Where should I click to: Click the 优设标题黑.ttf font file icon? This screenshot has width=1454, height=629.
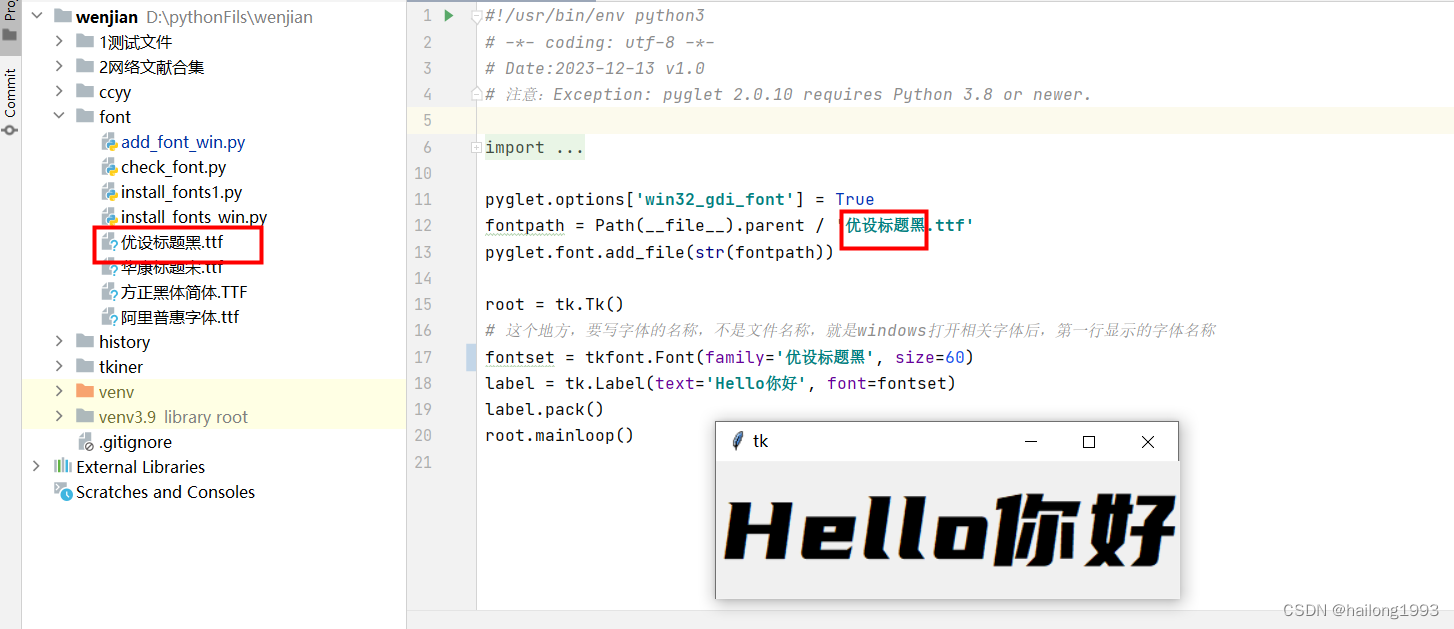(x=108, y=242)
